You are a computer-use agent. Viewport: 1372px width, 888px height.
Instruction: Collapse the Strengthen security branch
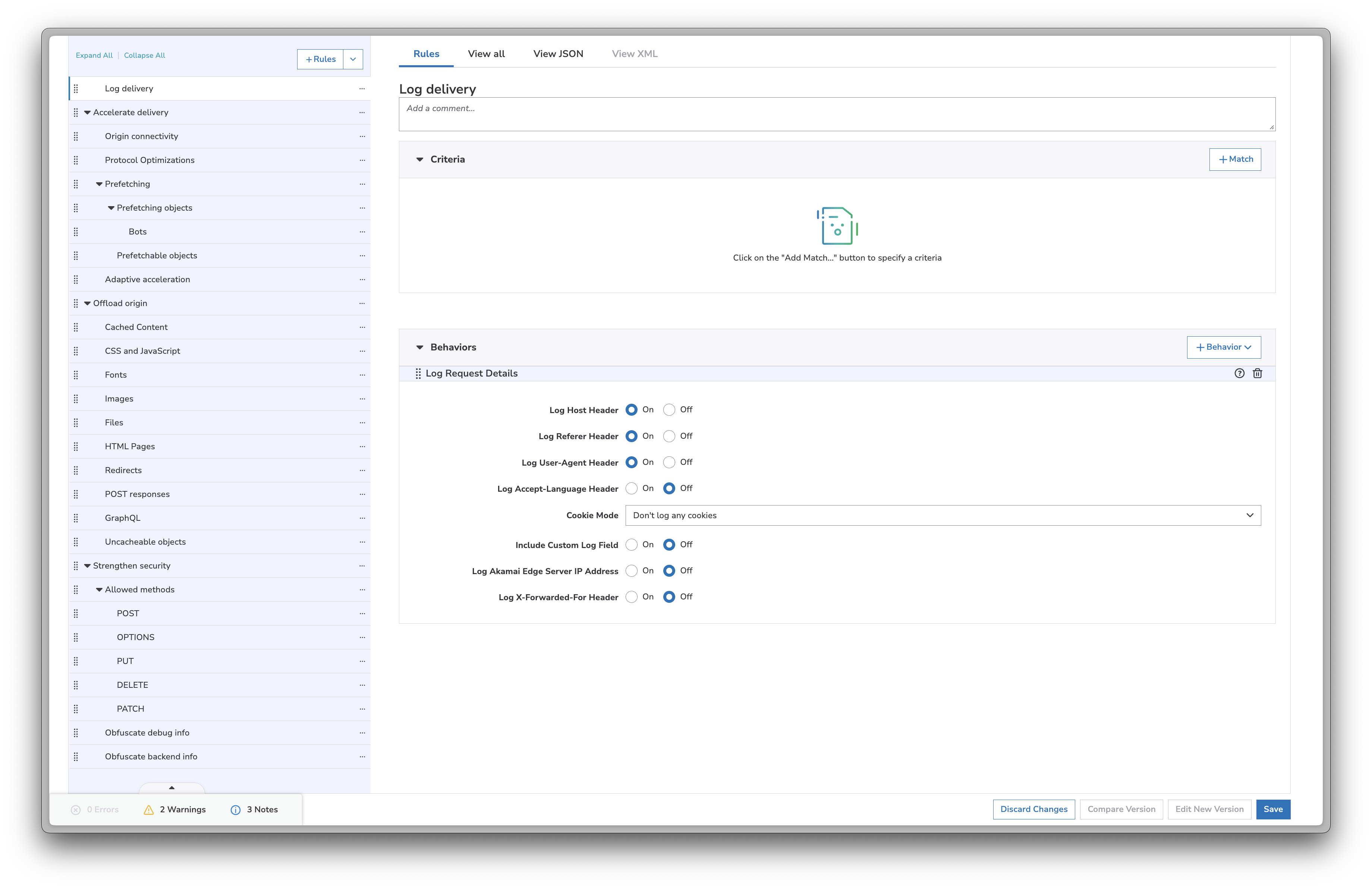pos(87,565)
